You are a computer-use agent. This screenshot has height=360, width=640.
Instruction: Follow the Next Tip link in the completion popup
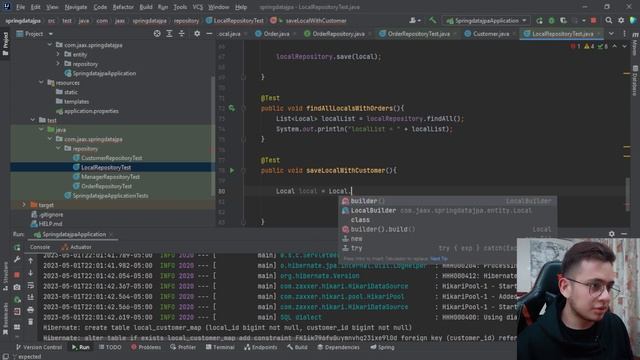click(439, 258)
